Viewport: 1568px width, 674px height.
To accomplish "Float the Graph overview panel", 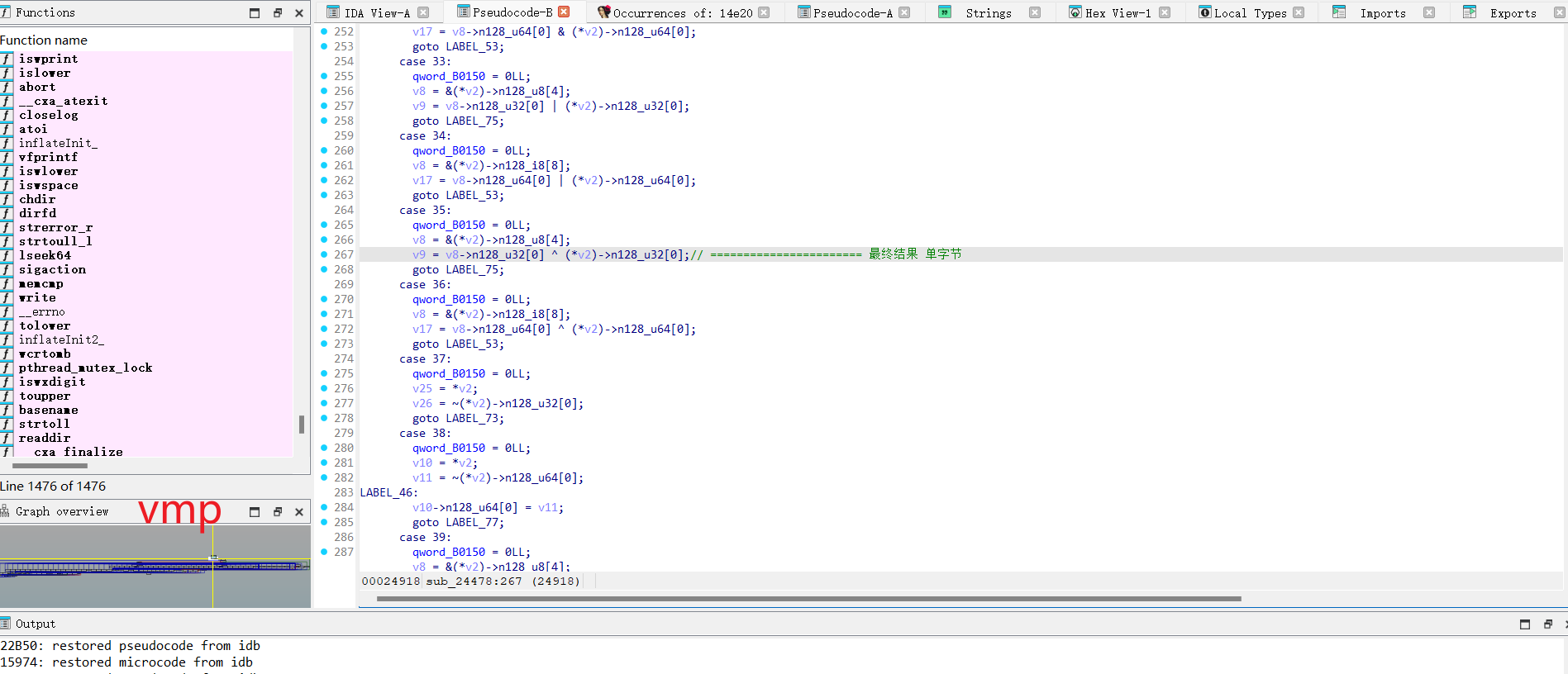I will [278, 512].
